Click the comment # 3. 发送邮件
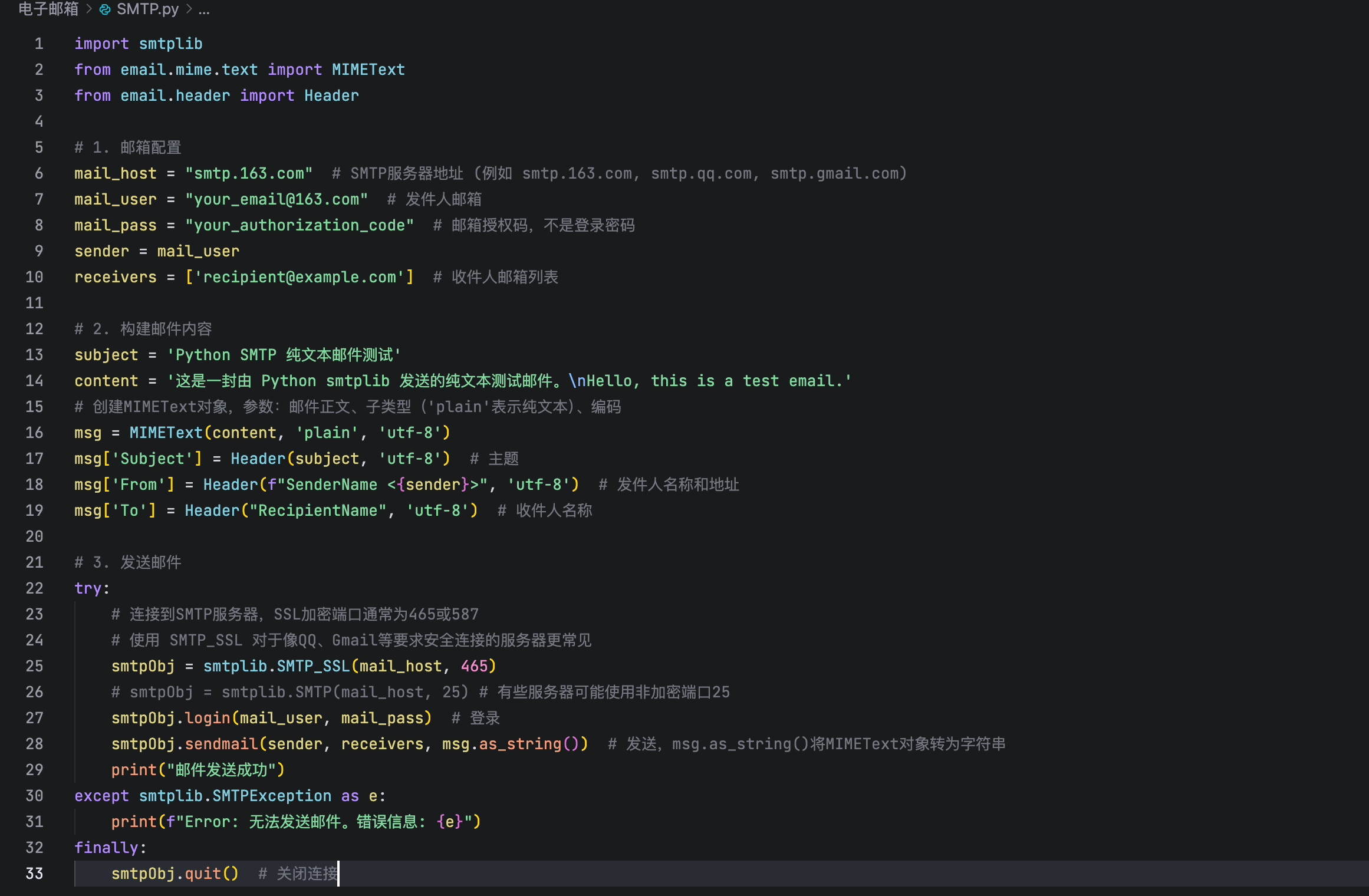 (128, 562)
